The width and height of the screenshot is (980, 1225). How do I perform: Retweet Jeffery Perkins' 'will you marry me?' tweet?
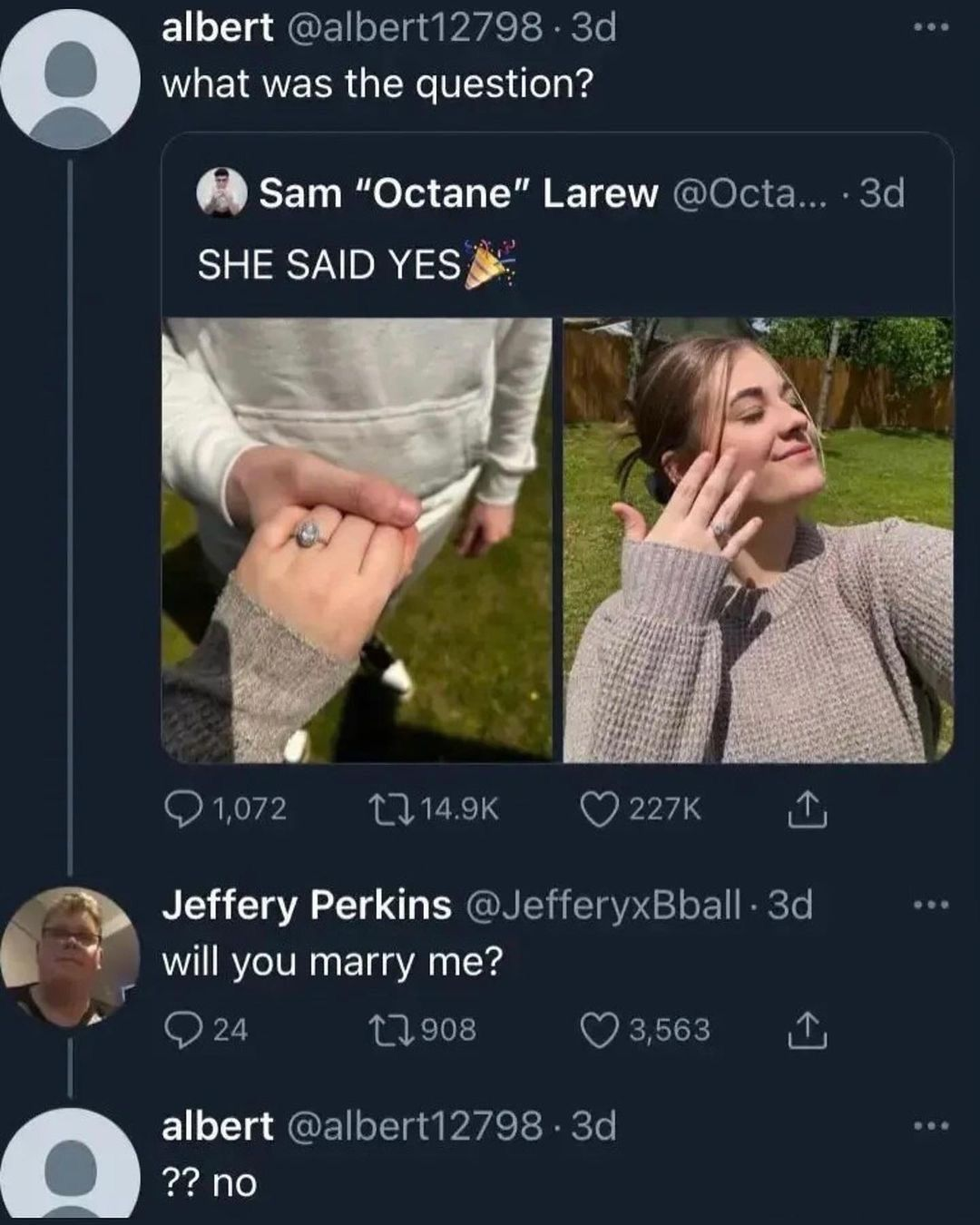pyautogui.click(x=391, y=1029)
